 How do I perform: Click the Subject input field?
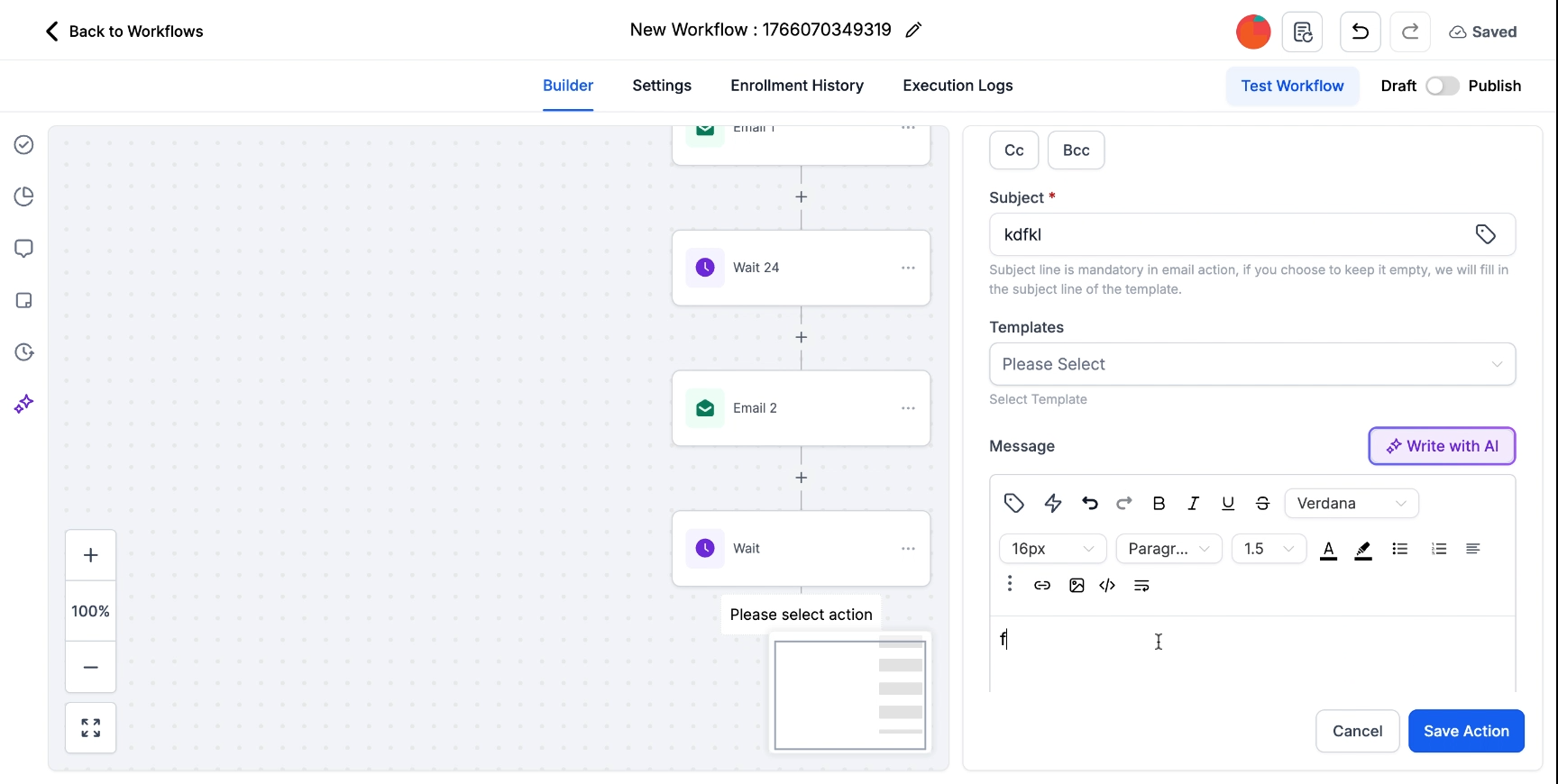[x=1226, y=234]
